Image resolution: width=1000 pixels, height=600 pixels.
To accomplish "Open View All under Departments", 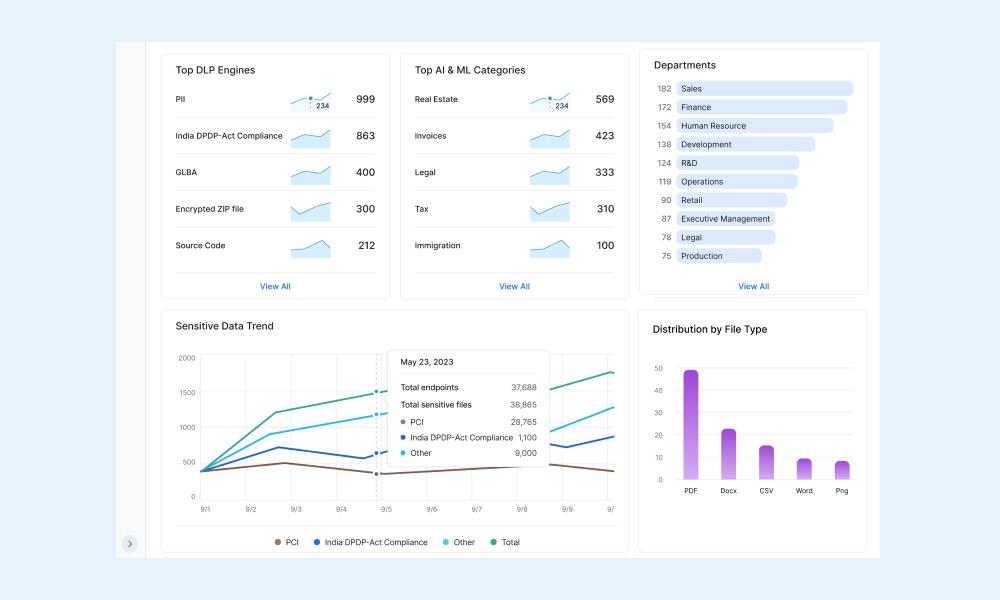I will (x=753, y=286).
